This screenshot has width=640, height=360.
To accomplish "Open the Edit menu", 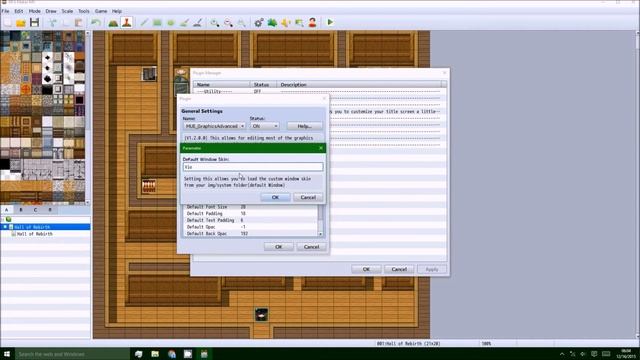I will pos(19,11).
